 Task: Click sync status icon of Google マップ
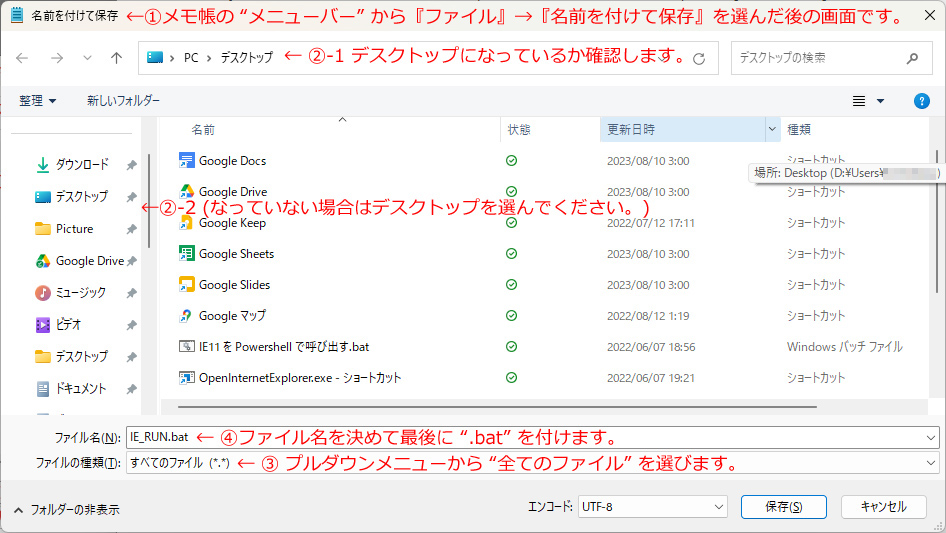pos(512,316)
